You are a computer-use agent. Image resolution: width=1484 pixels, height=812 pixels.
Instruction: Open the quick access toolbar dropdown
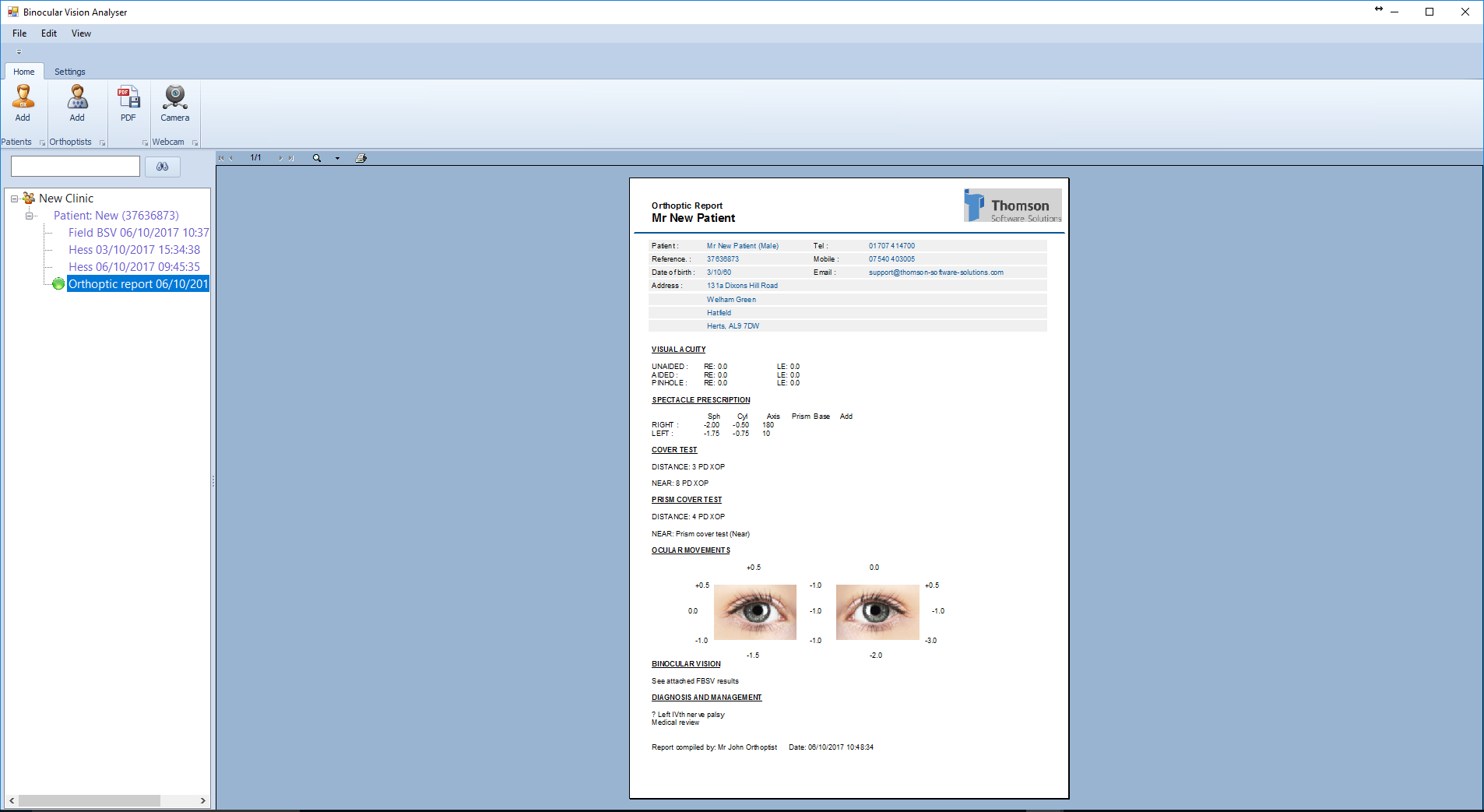point(19,52)
